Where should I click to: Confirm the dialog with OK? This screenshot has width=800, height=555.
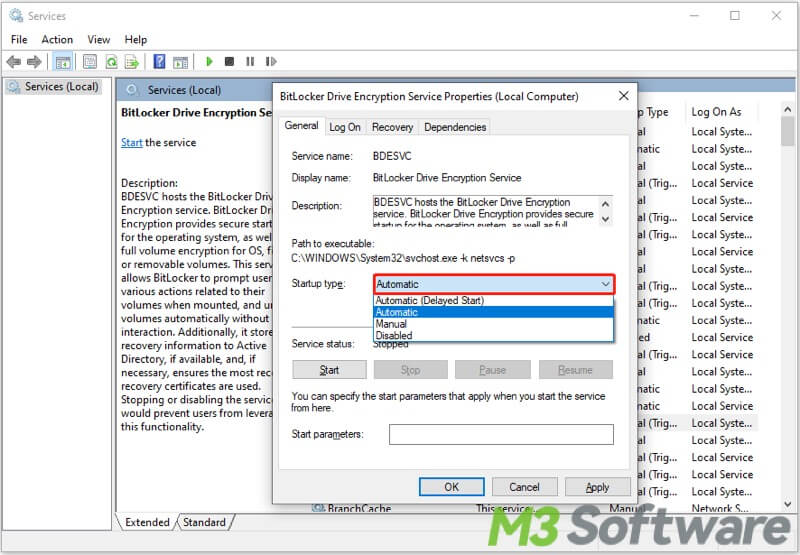452,487
